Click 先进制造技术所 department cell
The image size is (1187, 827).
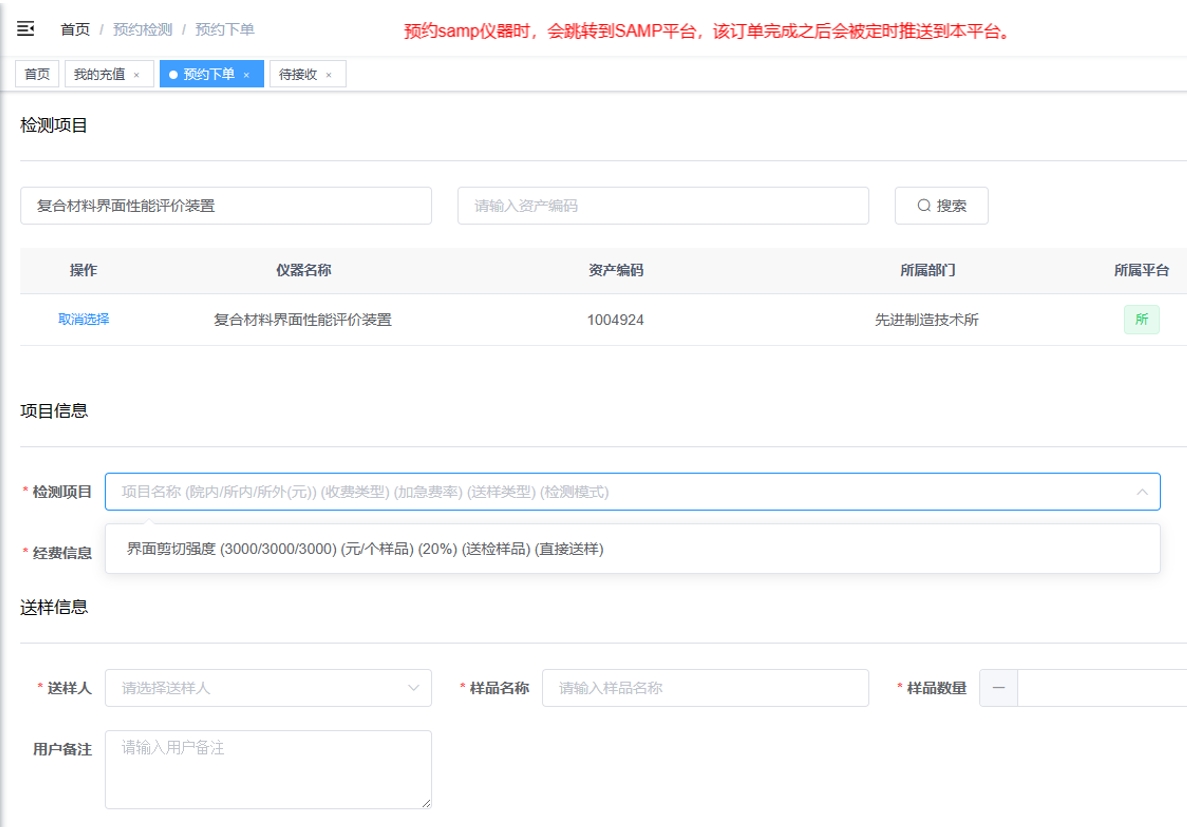(927, 320)
